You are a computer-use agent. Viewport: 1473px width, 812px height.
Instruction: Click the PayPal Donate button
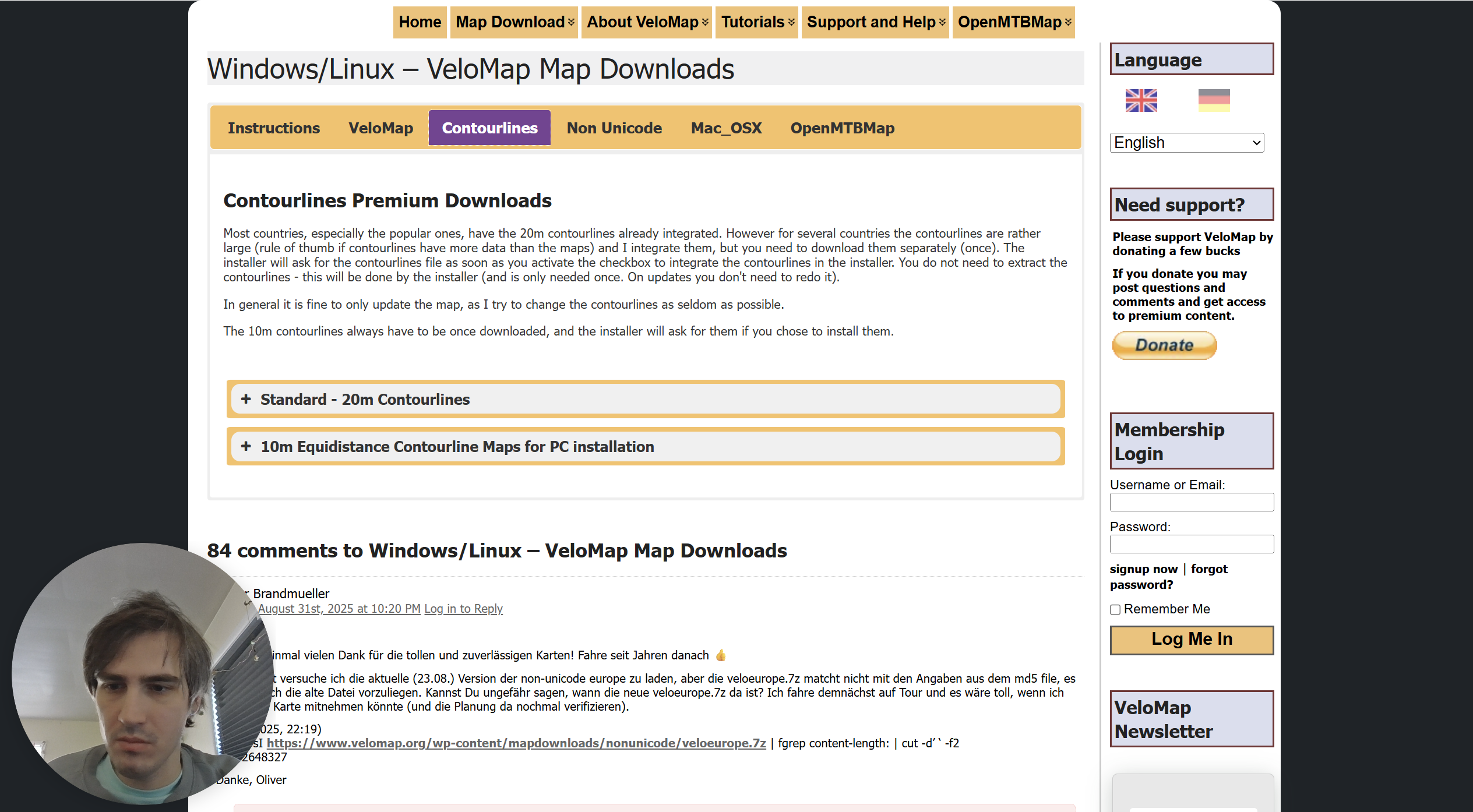coord(1164,345)
